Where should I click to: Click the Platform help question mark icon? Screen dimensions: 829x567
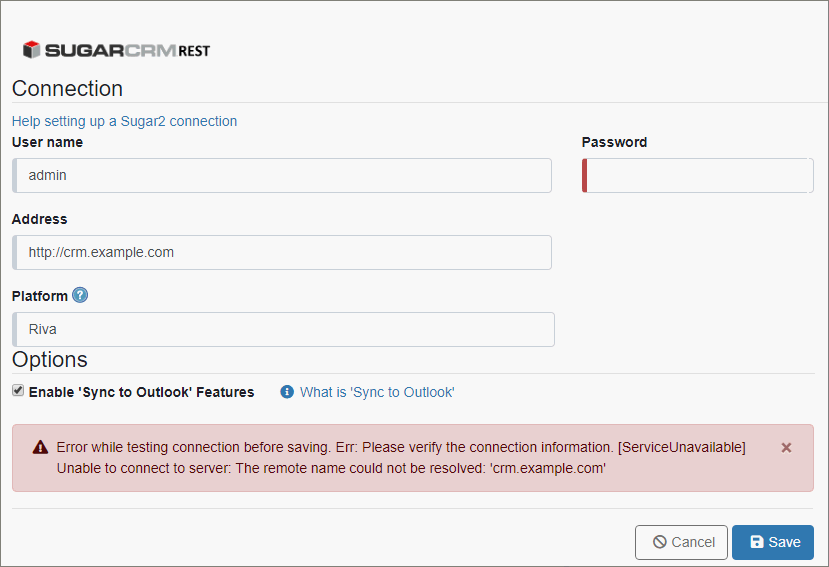point(80,295)
